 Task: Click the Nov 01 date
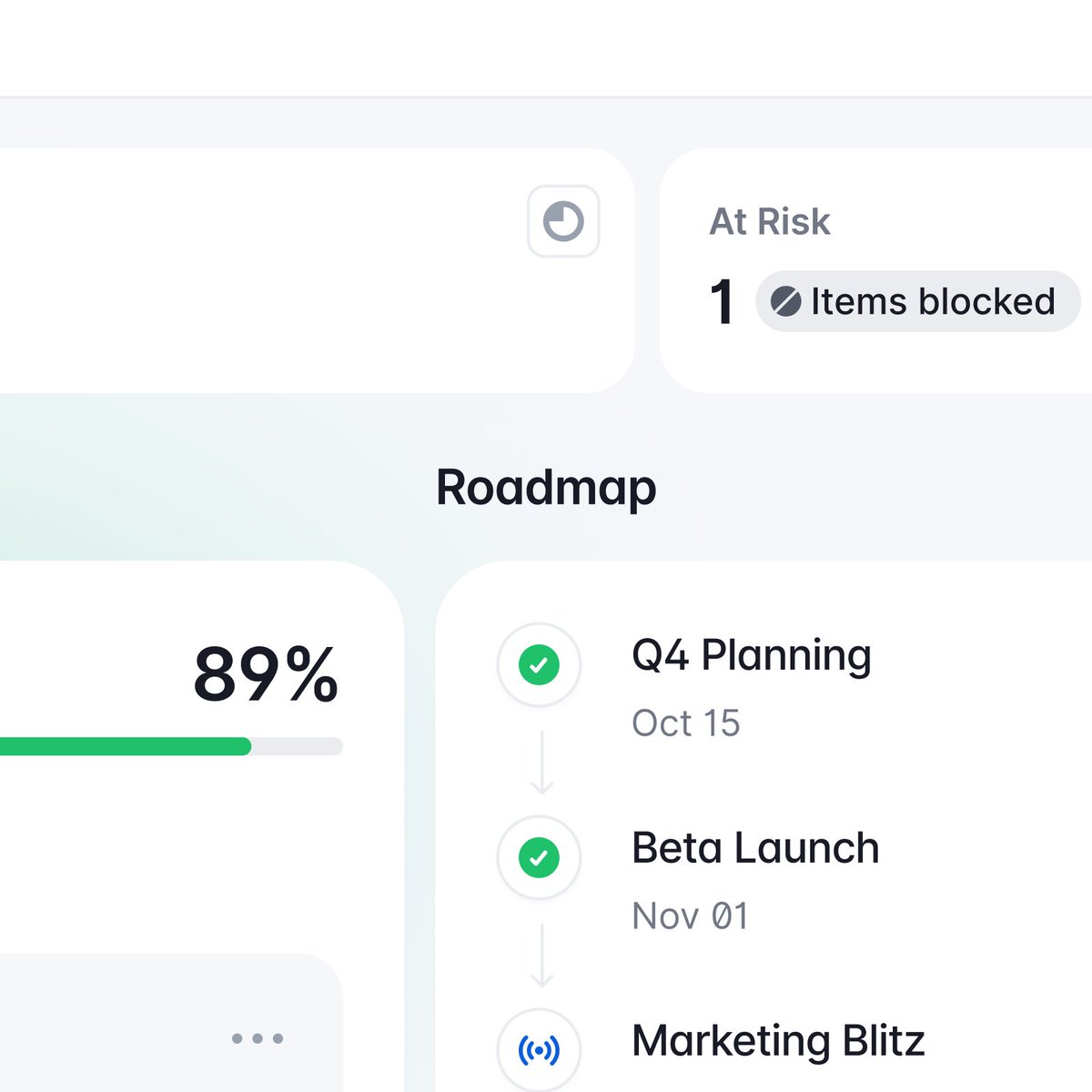tap(690, 916)
